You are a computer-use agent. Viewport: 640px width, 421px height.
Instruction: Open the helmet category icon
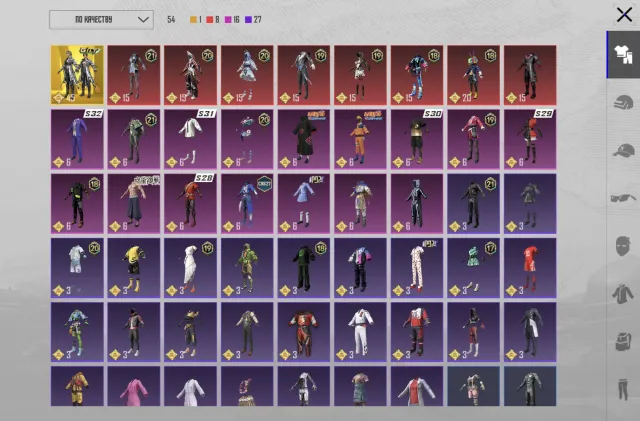(x=623, y=102)
